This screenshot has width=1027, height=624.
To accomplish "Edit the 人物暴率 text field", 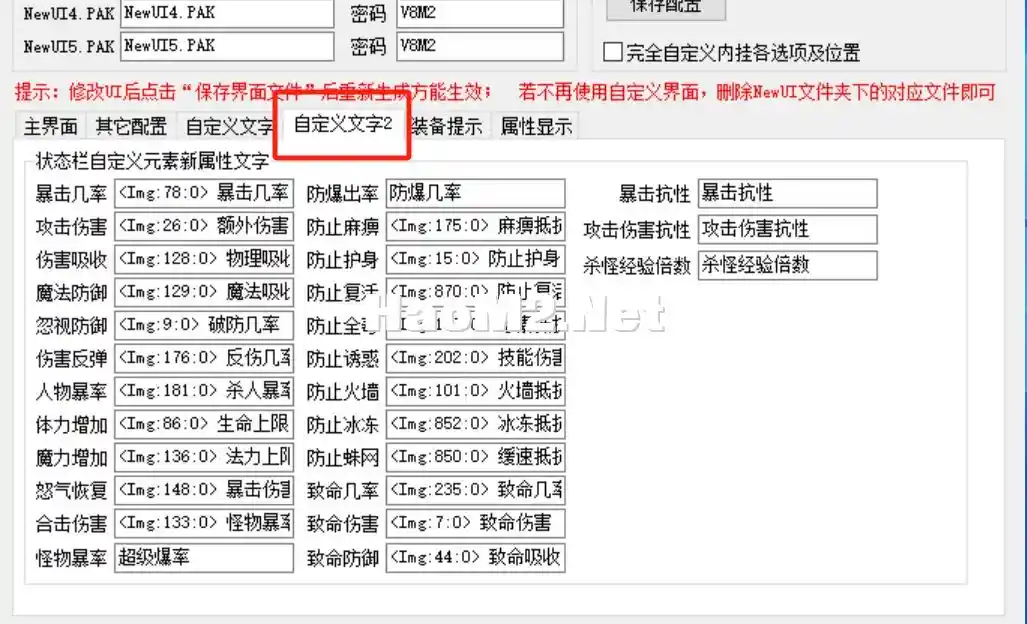I will coord(204,392).
